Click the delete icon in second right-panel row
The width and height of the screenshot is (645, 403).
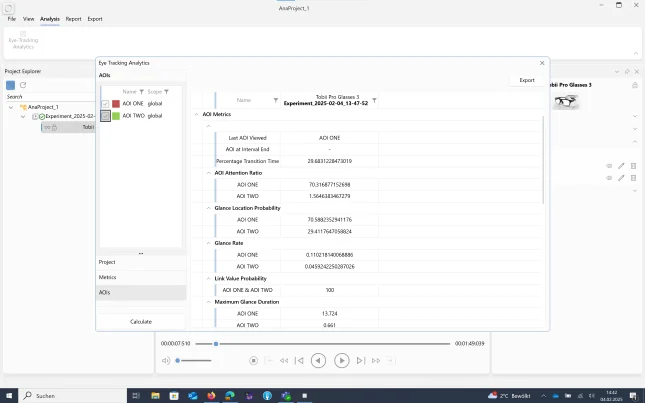click(633, 178)
